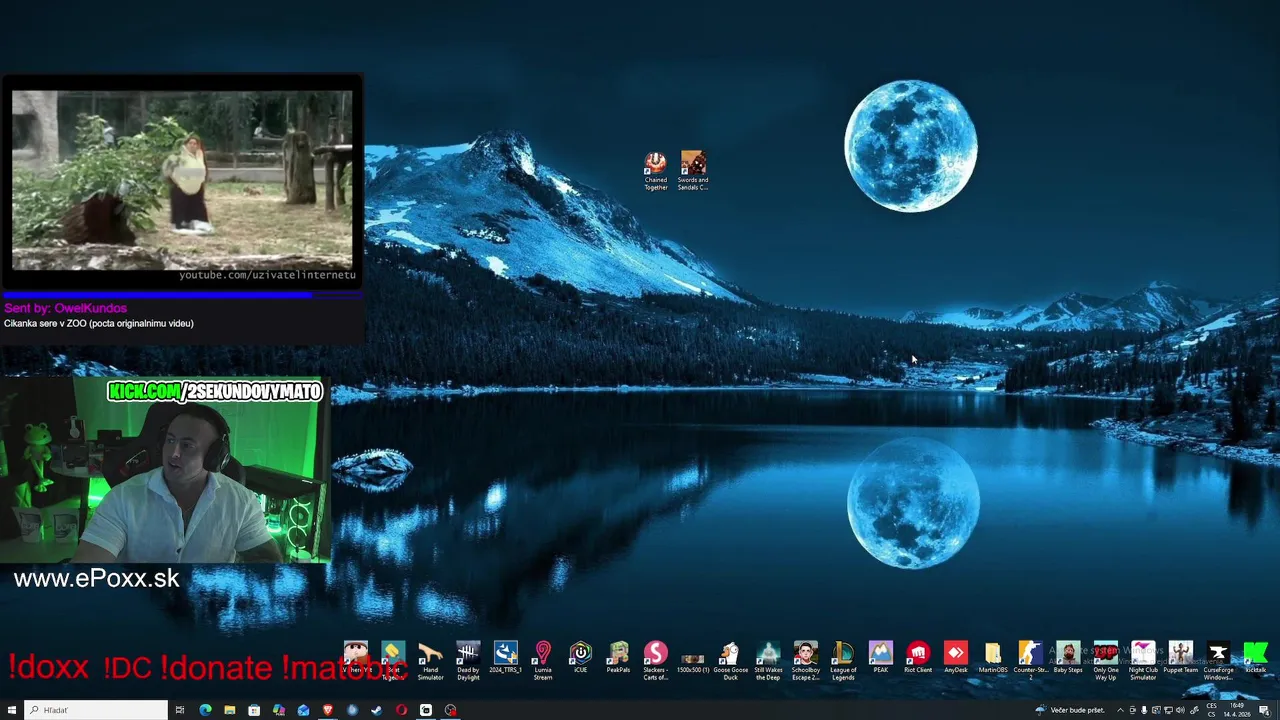Launch Counter-Strike 2 shortcut
The width and height of the screenshot is (1280, 720).
[x=1030, y=662]
